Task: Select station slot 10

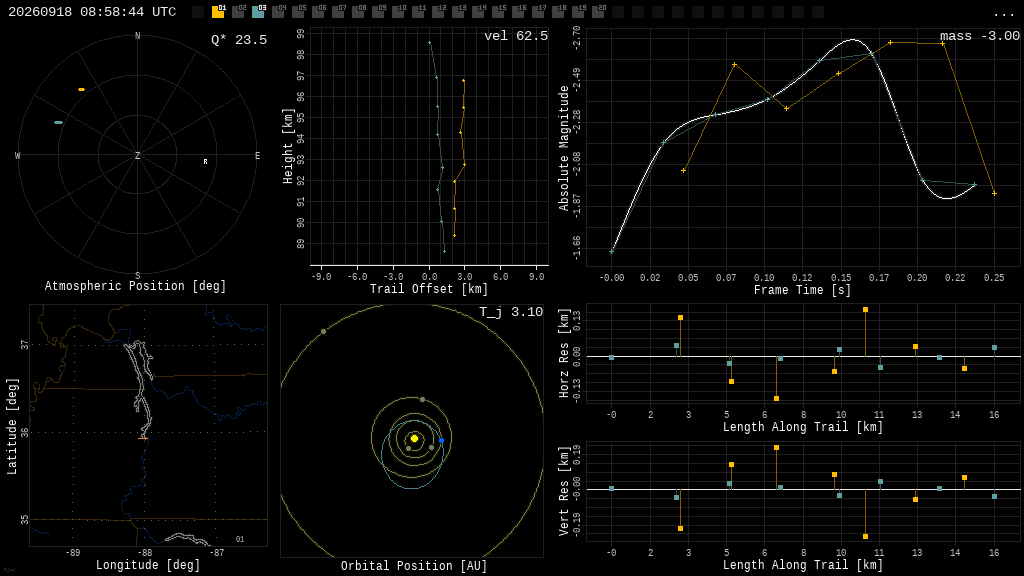Action: (398, 12)
